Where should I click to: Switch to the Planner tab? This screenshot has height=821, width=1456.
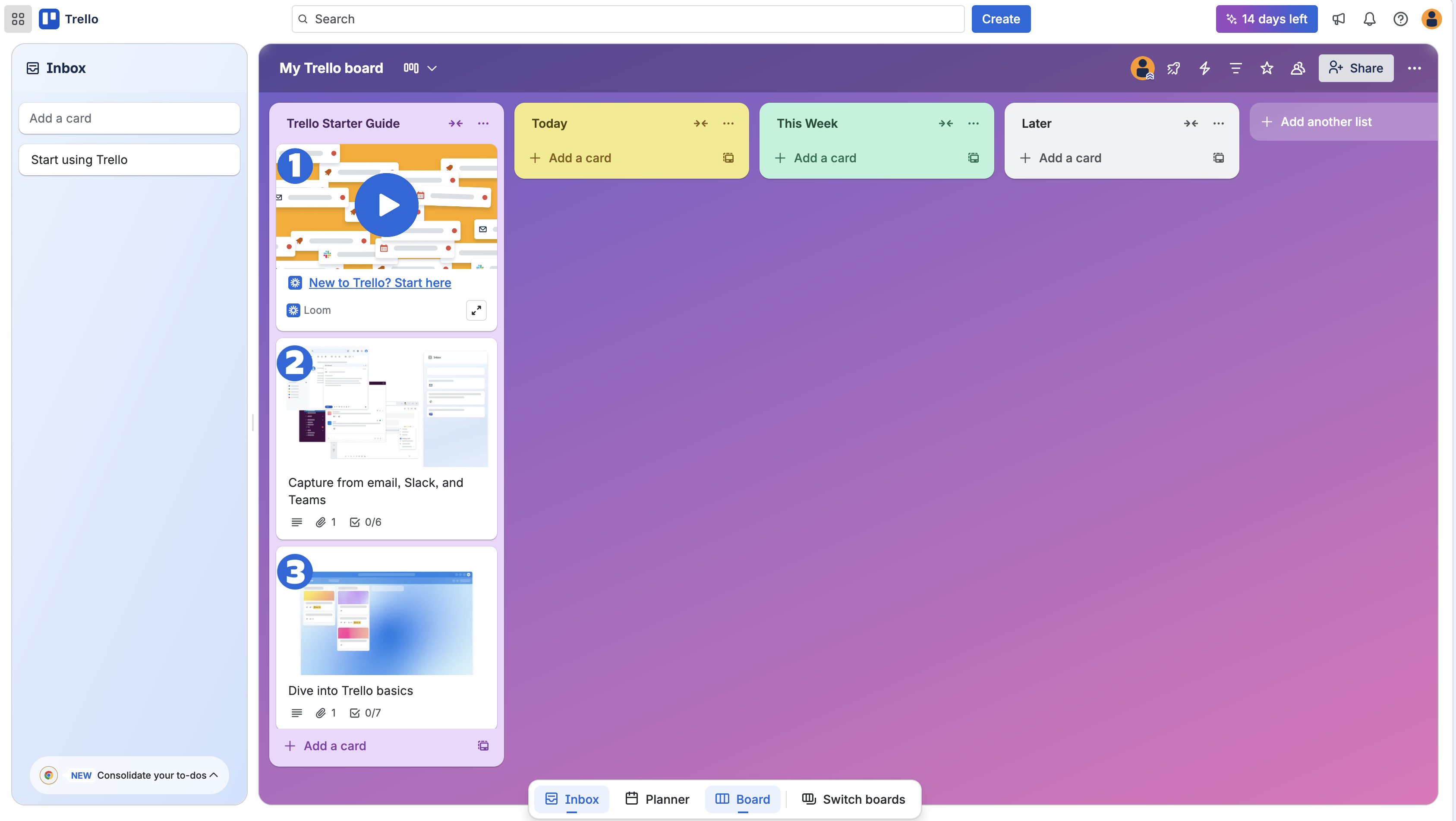657,799
